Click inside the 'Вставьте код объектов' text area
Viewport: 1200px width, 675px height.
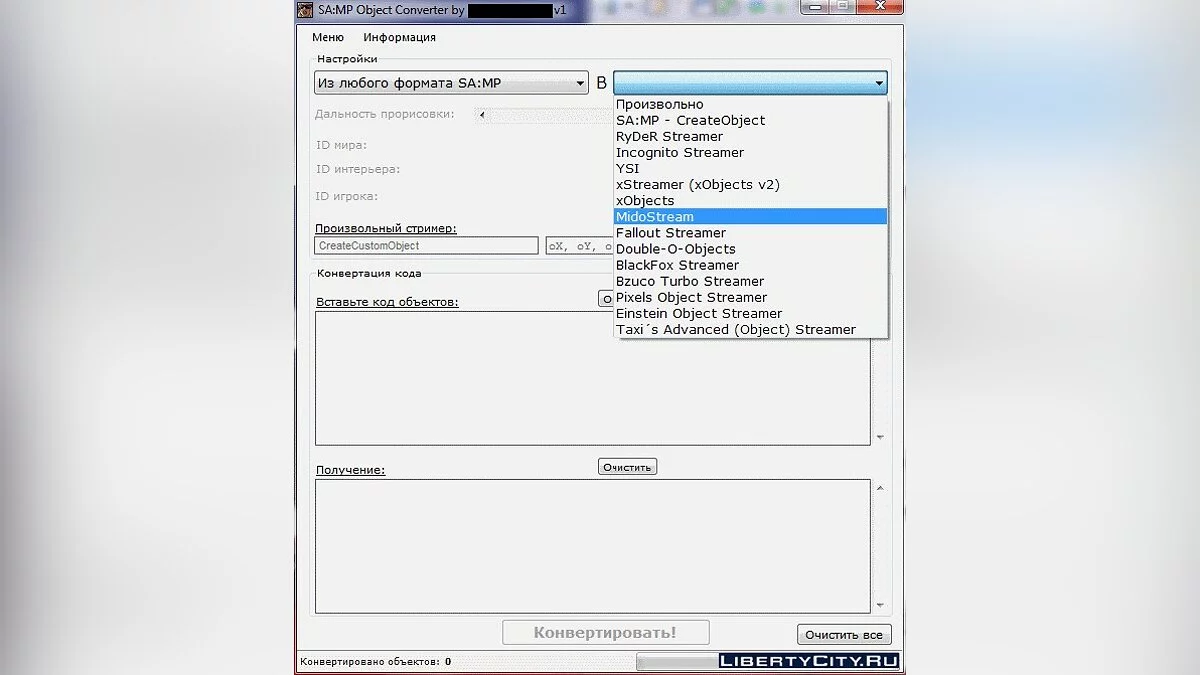tap(592, 378)
